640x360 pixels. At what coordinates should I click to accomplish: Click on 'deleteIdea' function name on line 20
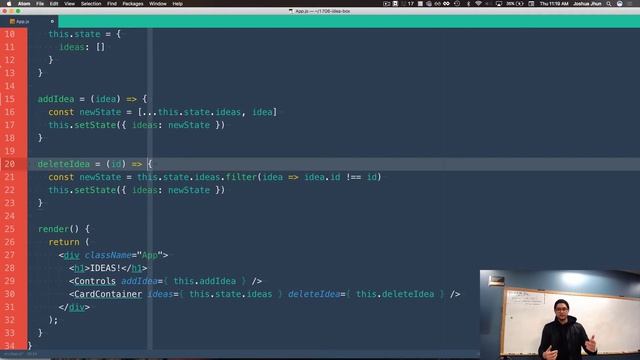[x=64, y=164]
